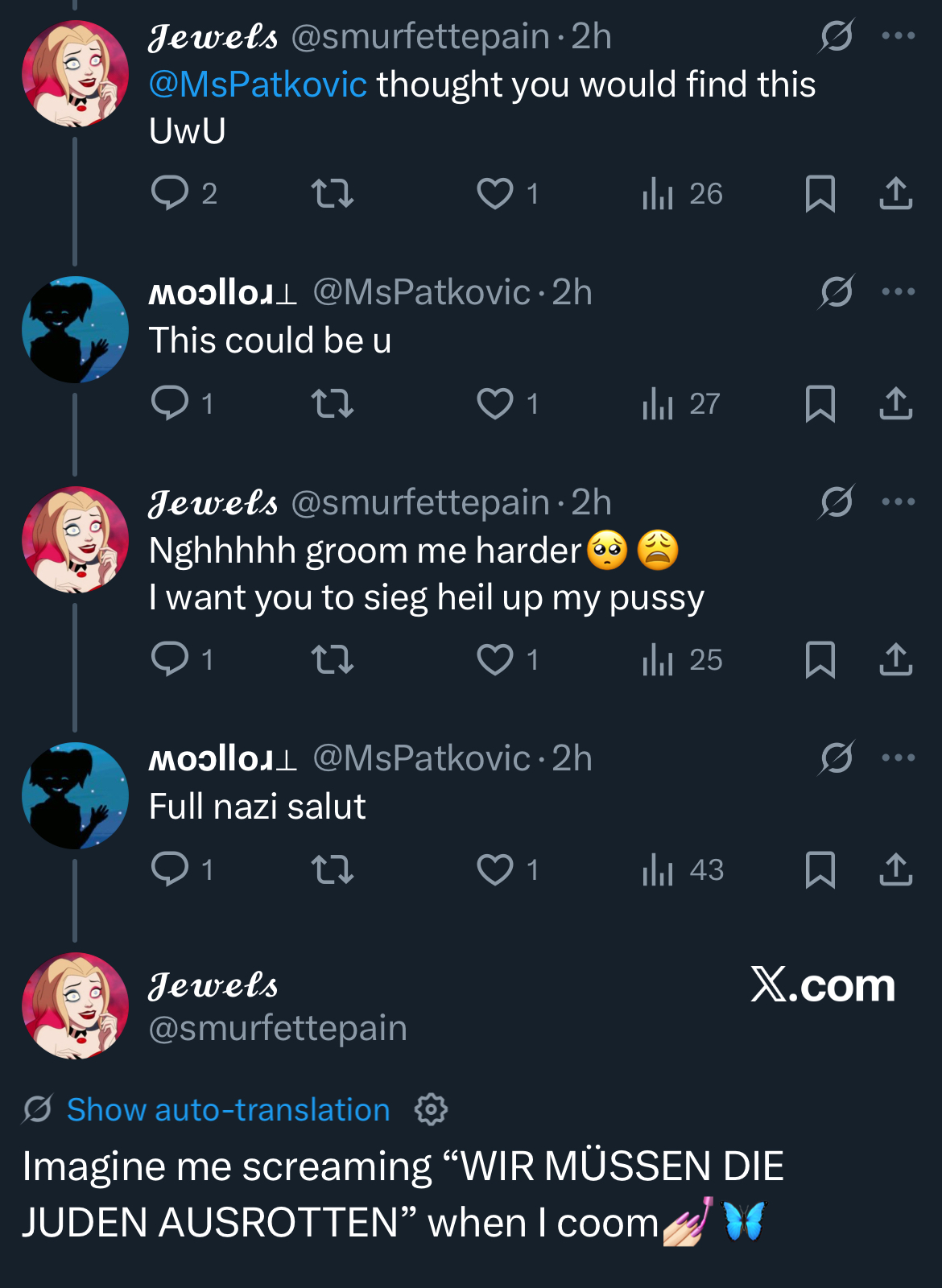Image resolution: width=942 pixels, height=1288 pixels.
Task: Click the @MsPatkovic mention link
Action: point(258,85)
